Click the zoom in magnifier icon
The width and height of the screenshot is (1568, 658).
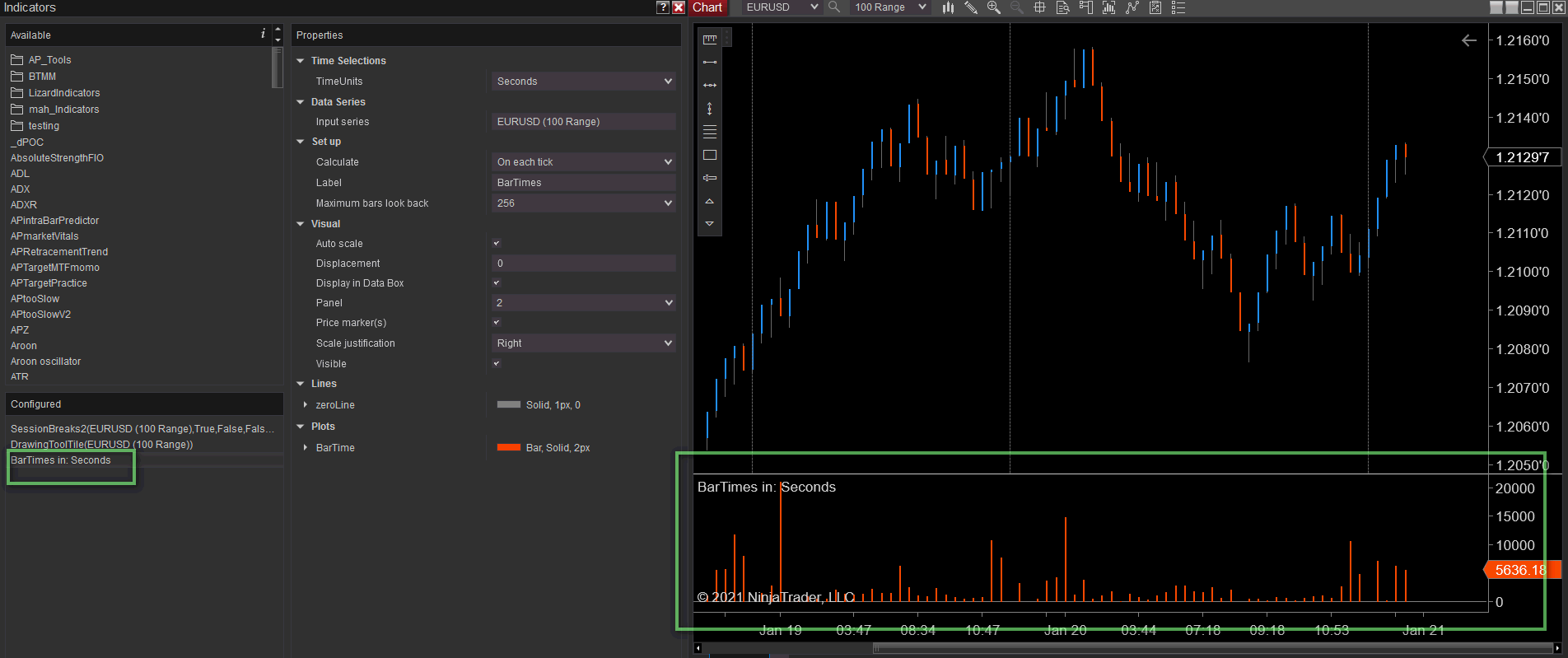coord(994,7)
